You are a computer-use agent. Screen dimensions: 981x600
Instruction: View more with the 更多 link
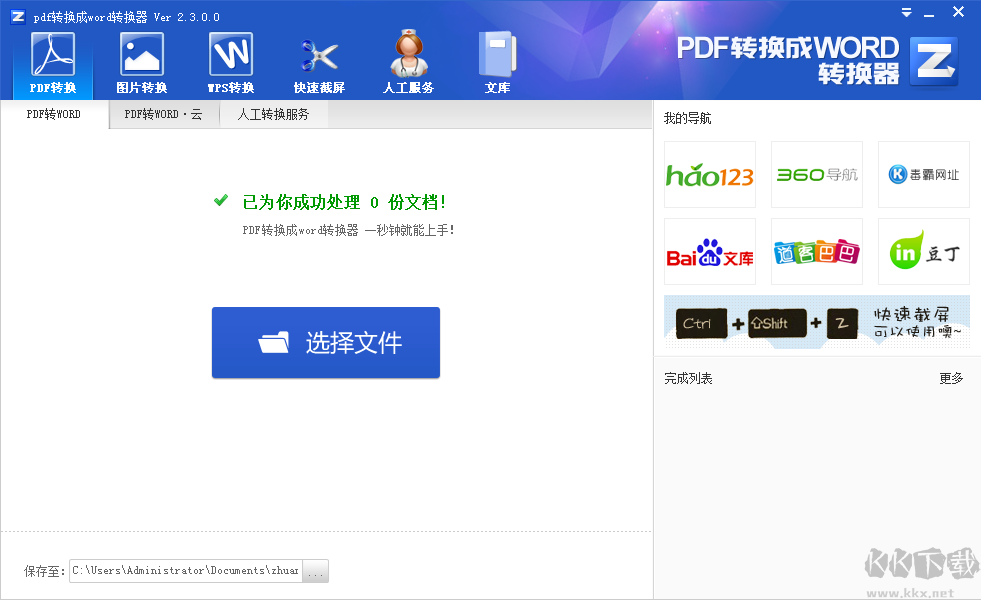950,378
